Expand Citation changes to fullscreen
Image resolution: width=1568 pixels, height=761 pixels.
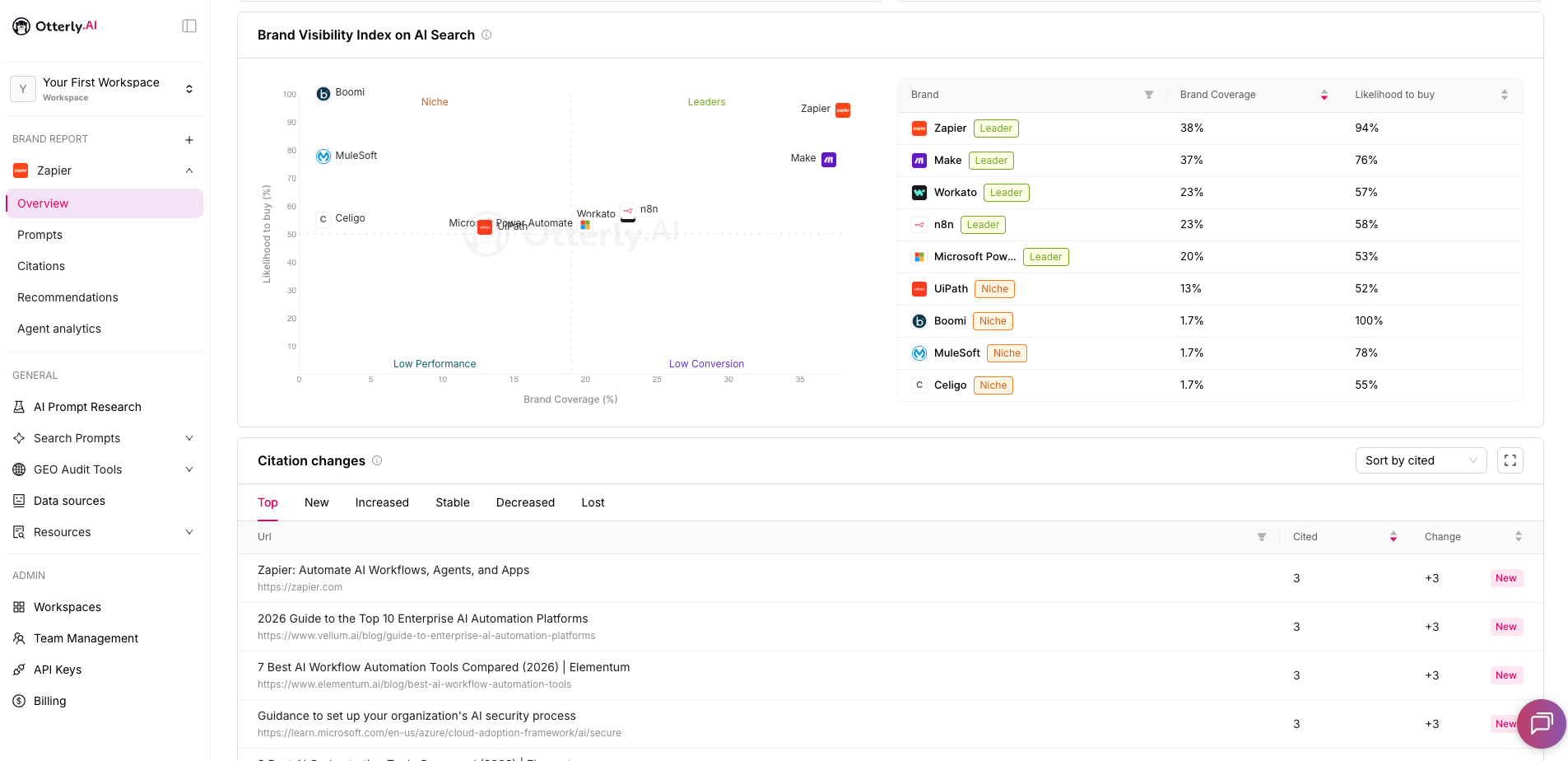[1510, 460]
